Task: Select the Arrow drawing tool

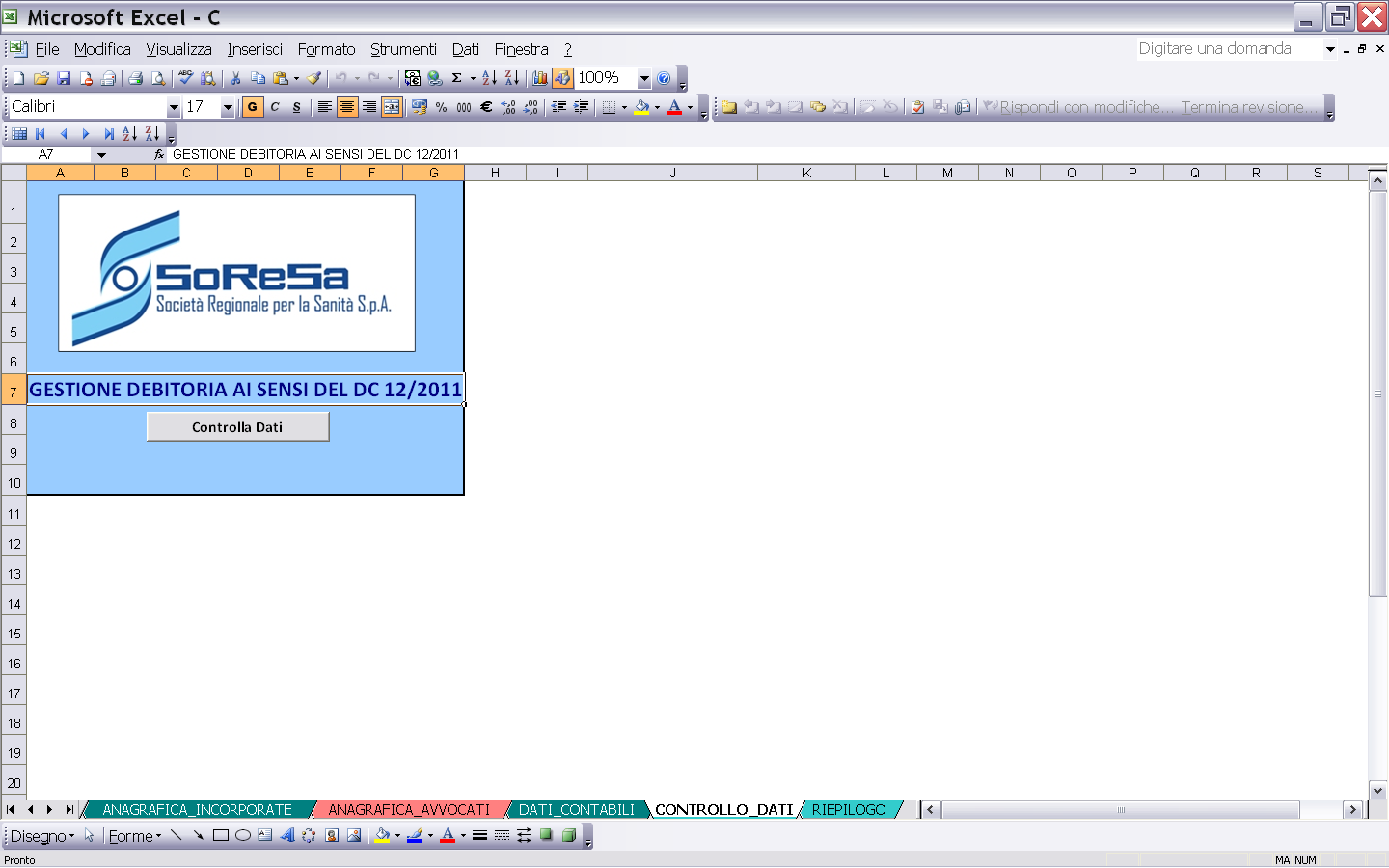Action: pyautogui.click(x=198, y=836)
